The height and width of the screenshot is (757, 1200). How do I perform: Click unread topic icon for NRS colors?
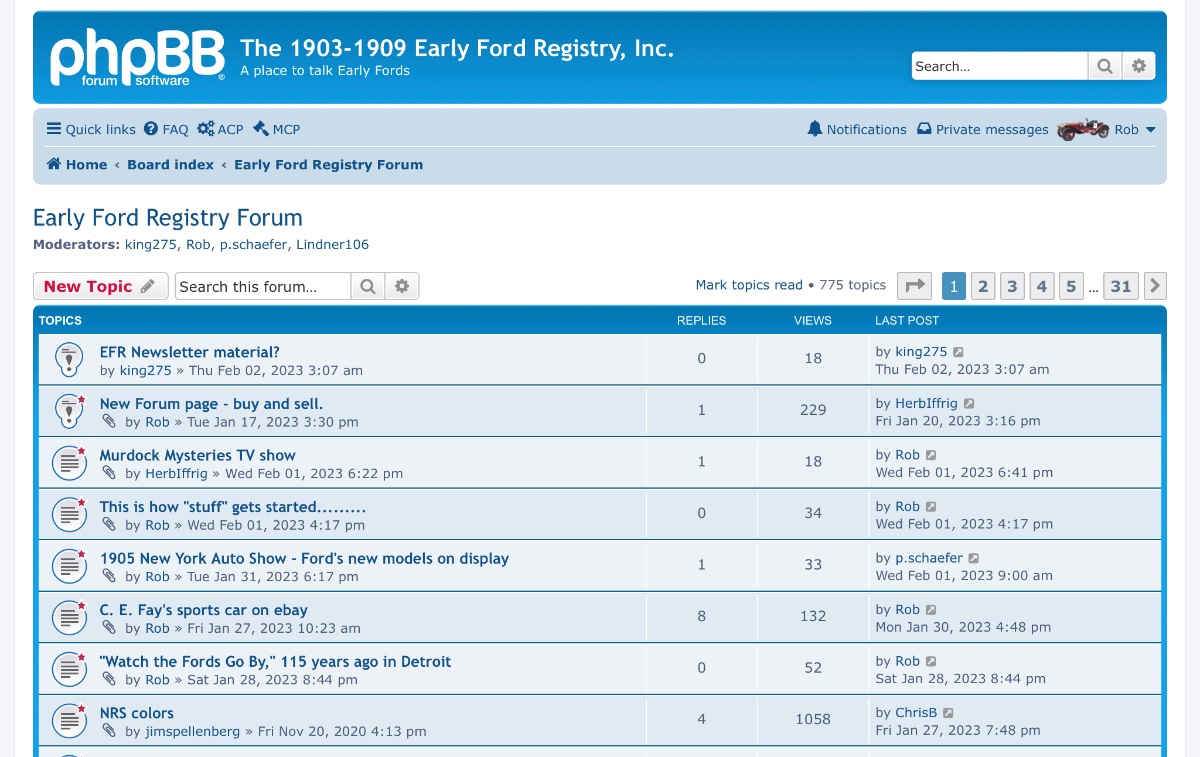(x=69, y=721)
